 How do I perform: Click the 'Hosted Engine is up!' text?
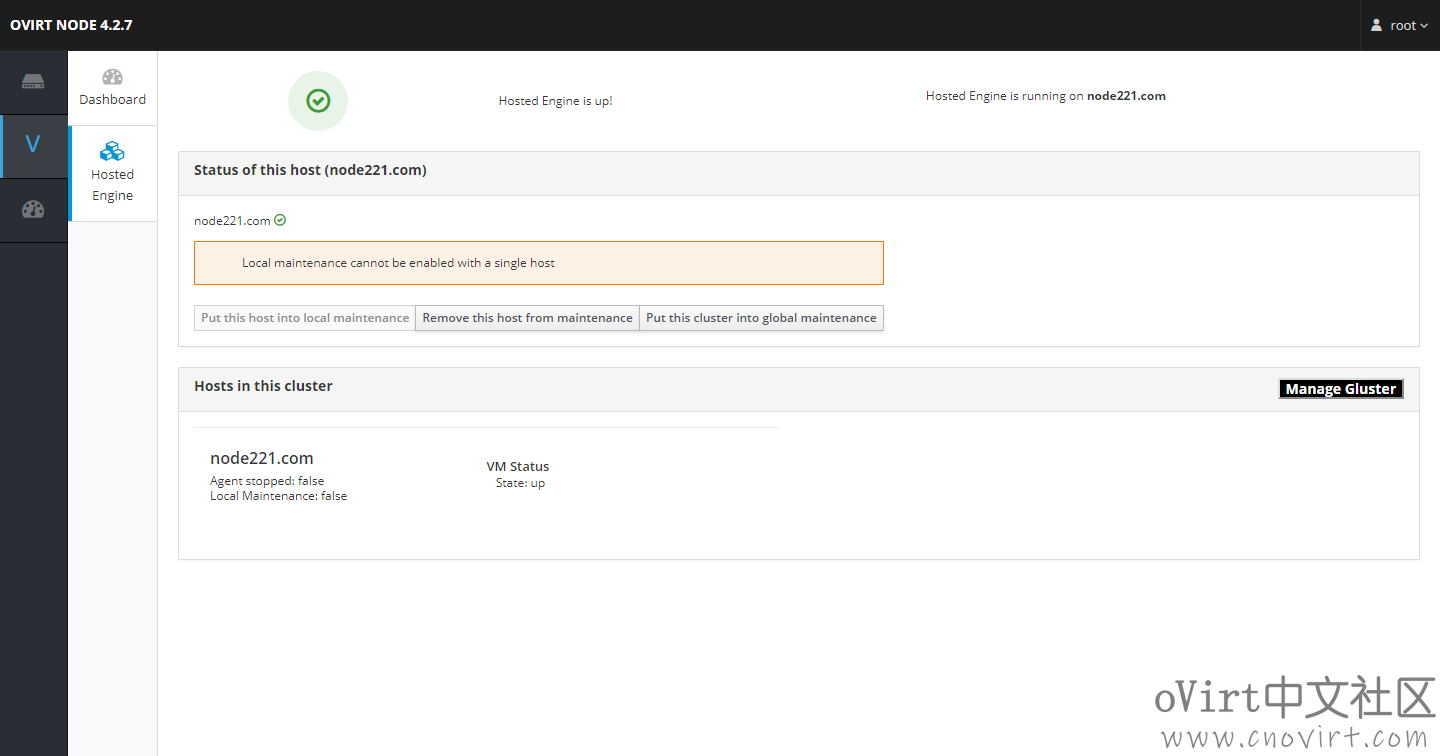point(555,101)
